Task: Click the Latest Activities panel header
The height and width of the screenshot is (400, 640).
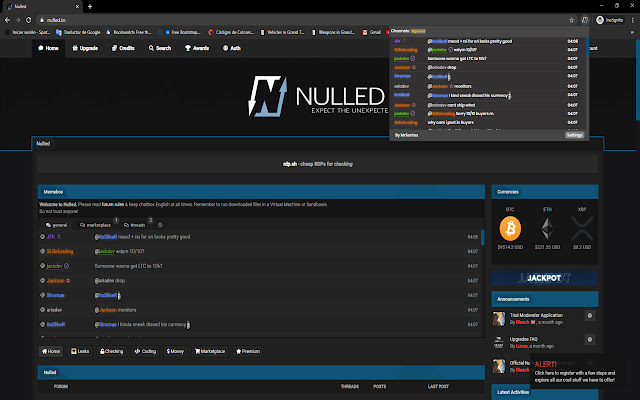Action: [x=544, y=392]
